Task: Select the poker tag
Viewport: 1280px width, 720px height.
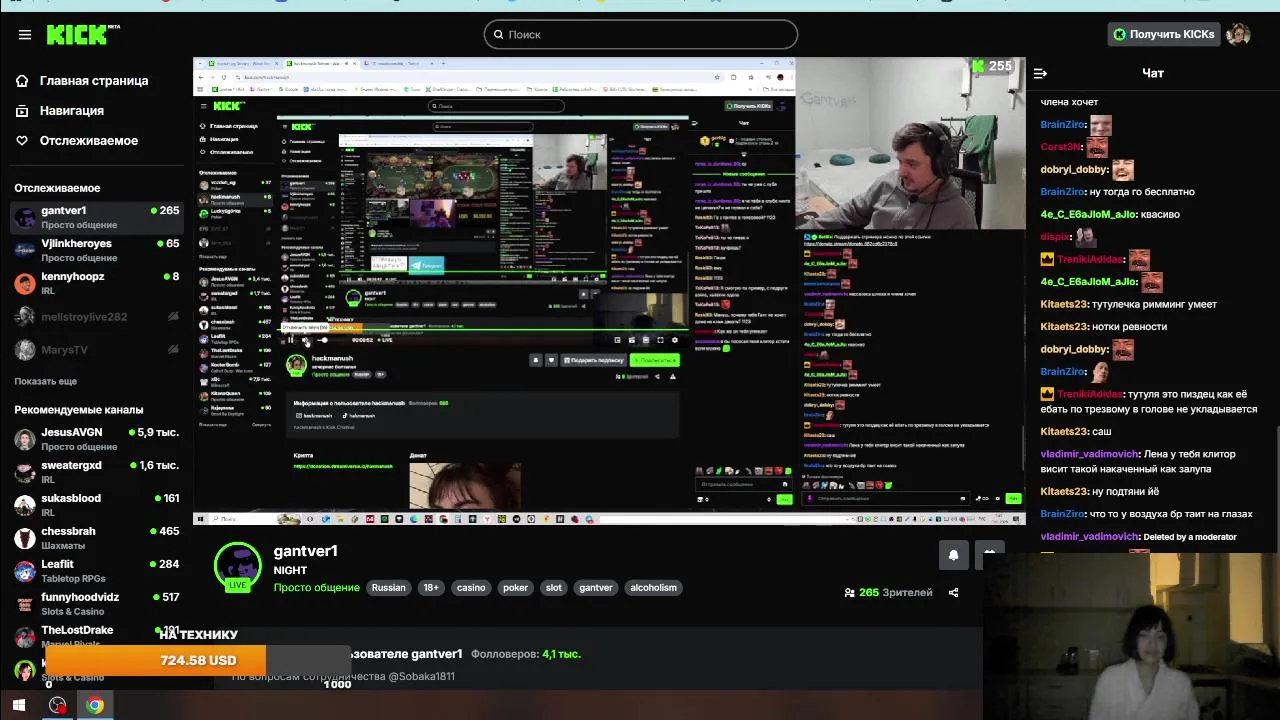Action: pyautogui.click(x=515, y=588)
